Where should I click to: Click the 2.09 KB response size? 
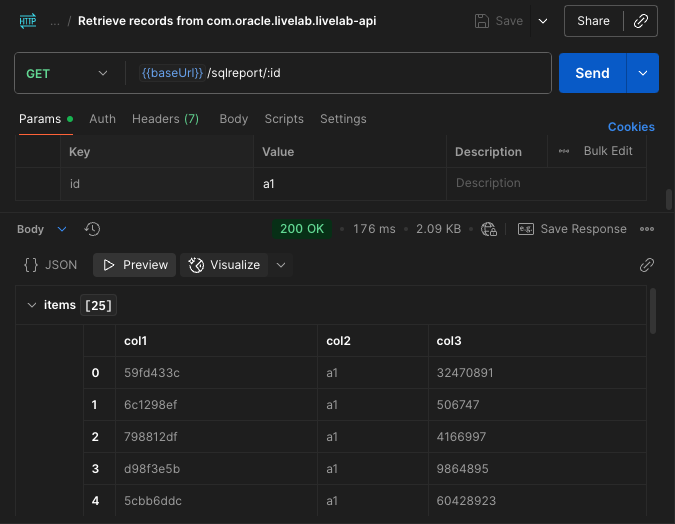tap(438, 229)
